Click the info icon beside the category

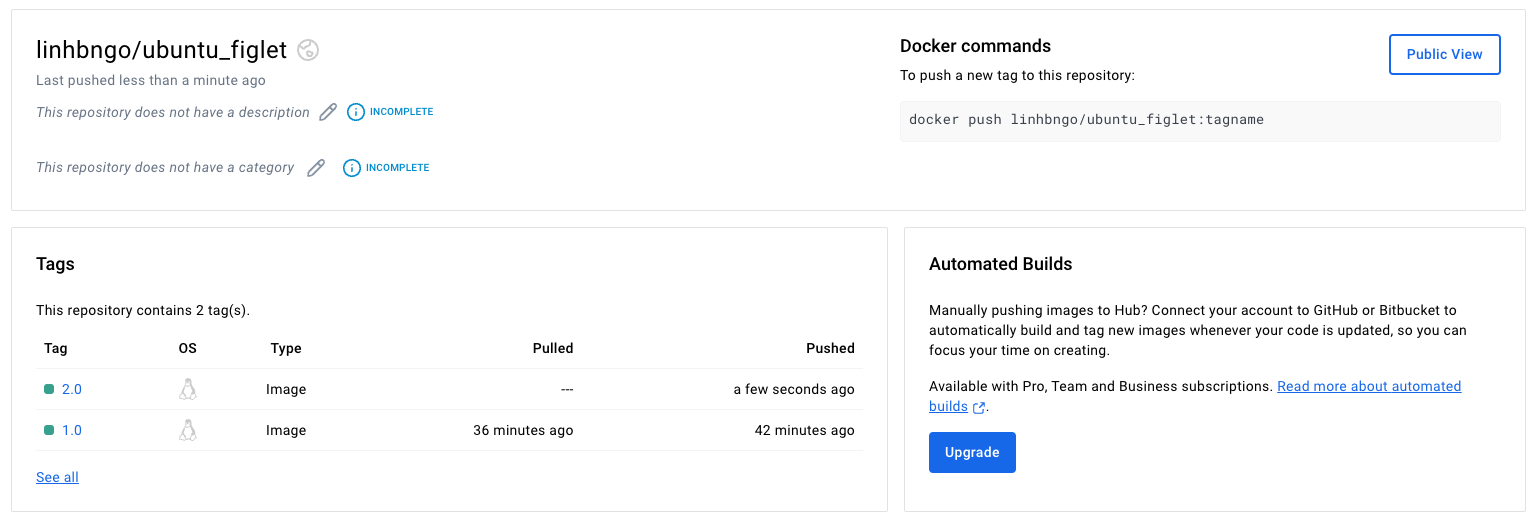(352, 168)
